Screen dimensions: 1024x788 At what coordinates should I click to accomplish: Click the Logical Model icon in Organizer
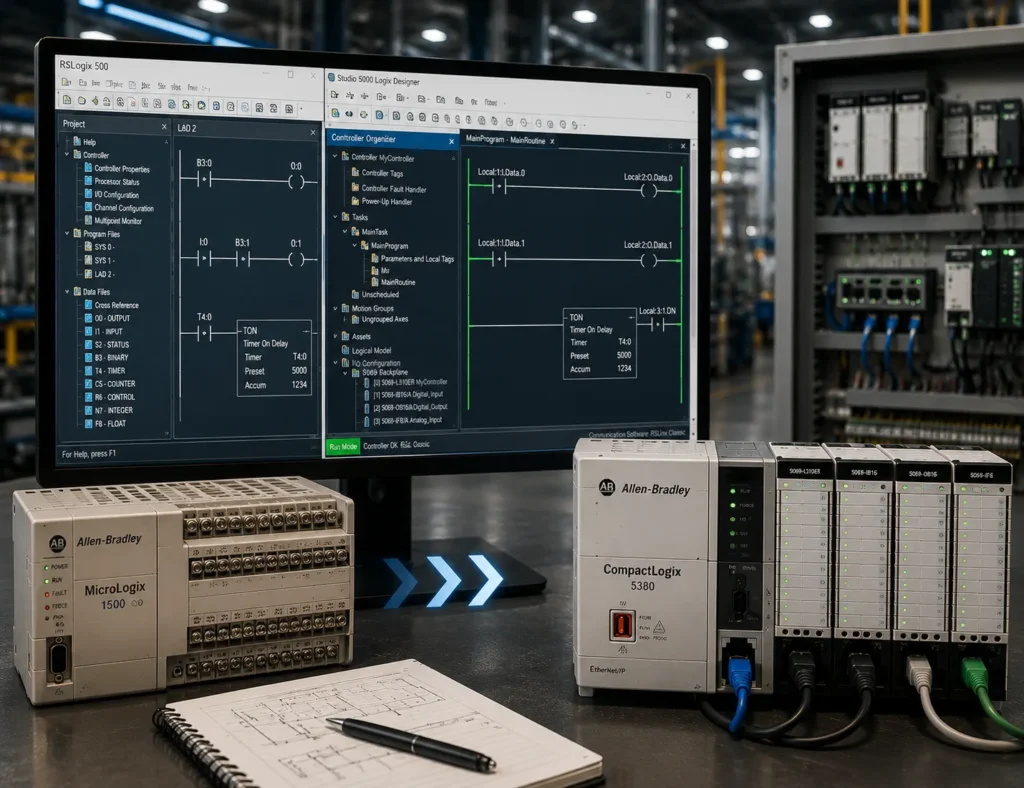click(345, 350)
